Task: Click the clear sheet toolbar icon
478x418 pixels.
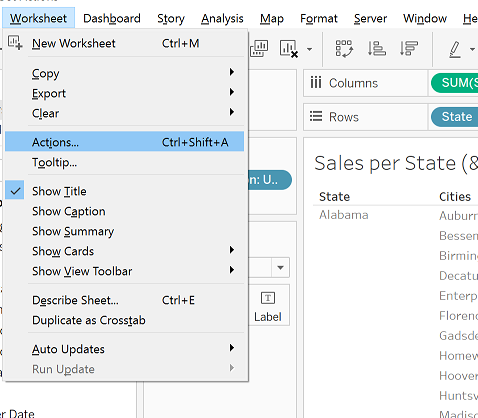Action: point(288,49)
